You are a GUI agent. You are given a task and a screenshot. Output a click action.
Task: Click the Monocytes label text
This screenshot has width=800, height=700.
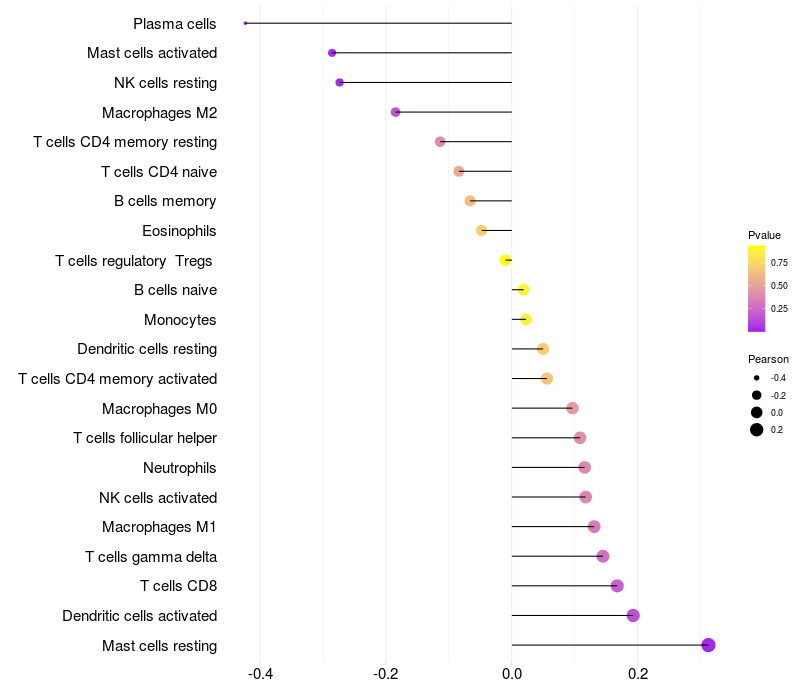(x=180, y=320)
